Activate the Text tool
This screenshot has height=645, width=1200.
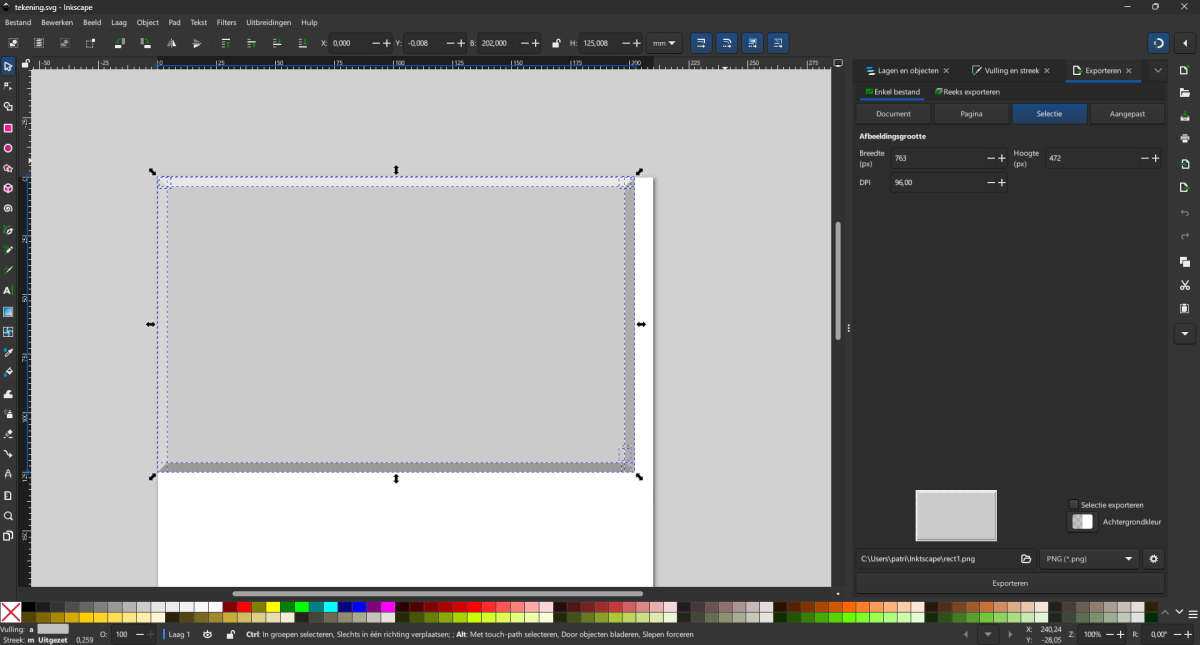8,291
